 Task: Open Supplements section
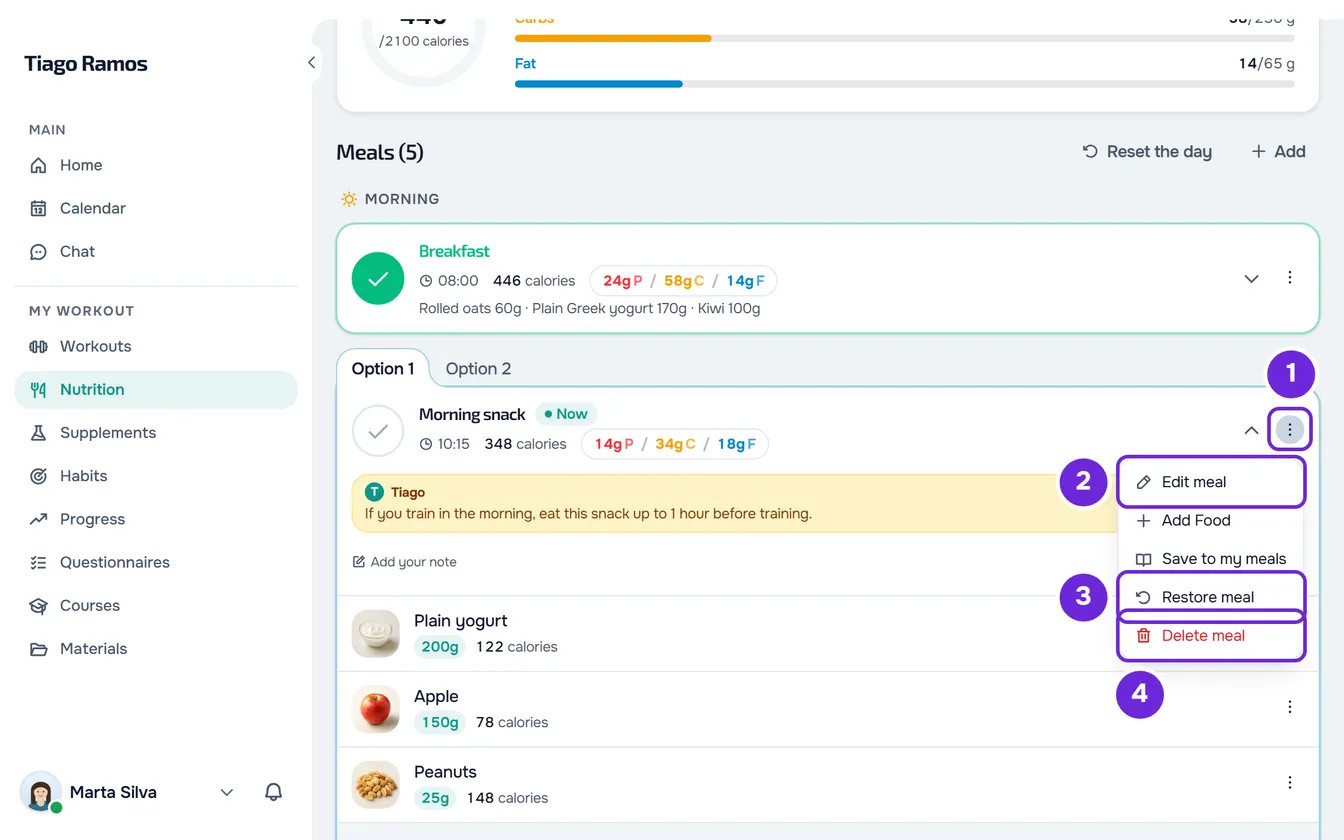[156, 432]
